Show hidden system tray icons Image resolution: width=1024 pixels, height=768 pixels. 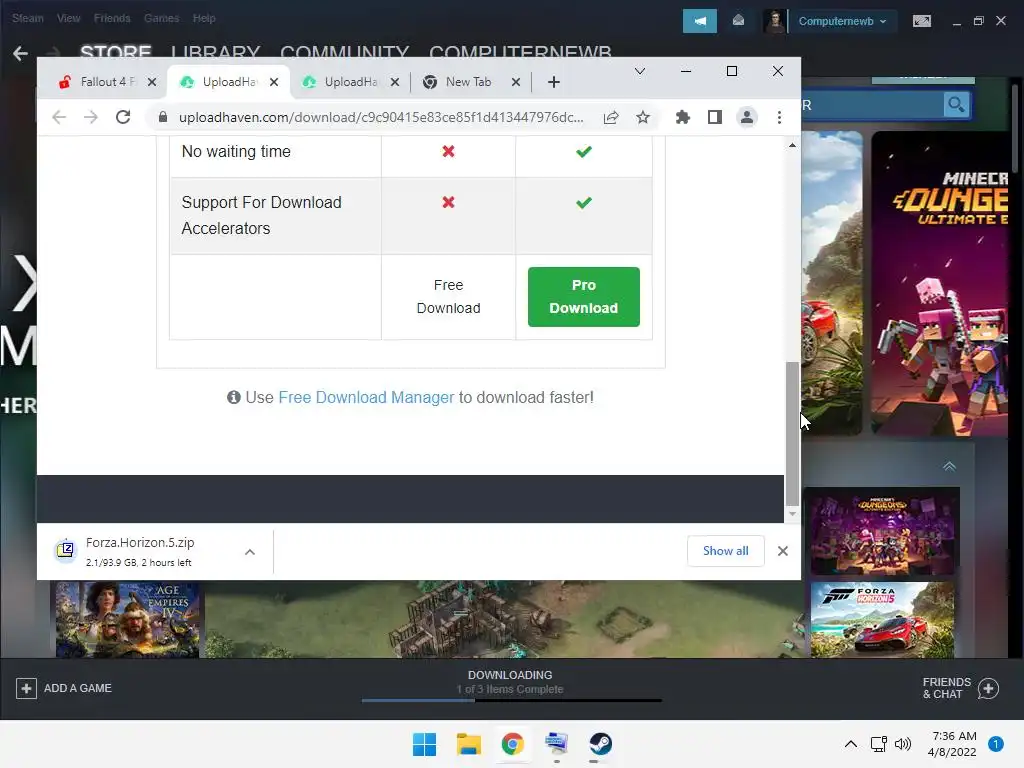(x=850, y=744)
